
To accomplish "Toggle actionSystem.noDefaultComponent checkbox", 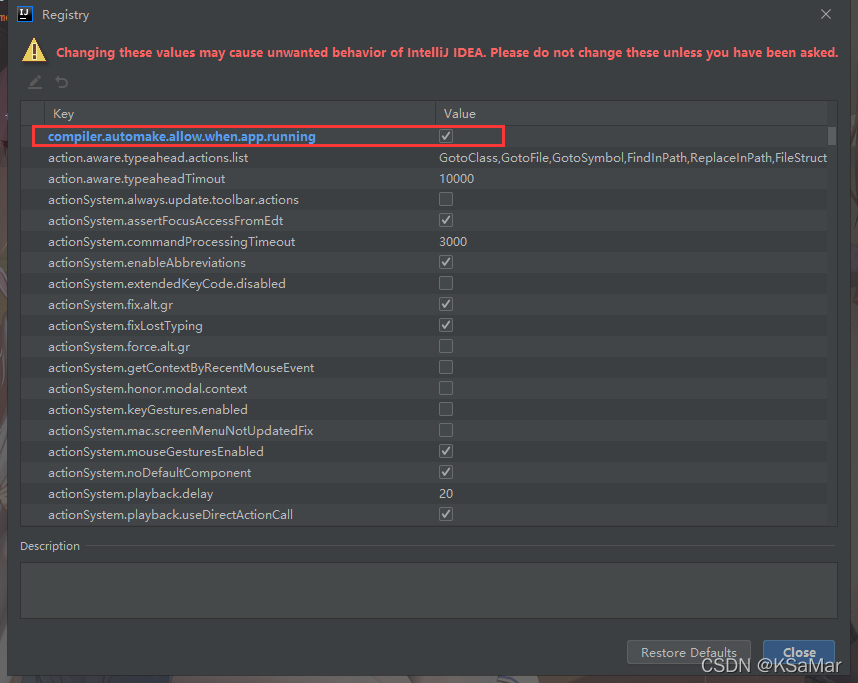I will pos(446,472).
